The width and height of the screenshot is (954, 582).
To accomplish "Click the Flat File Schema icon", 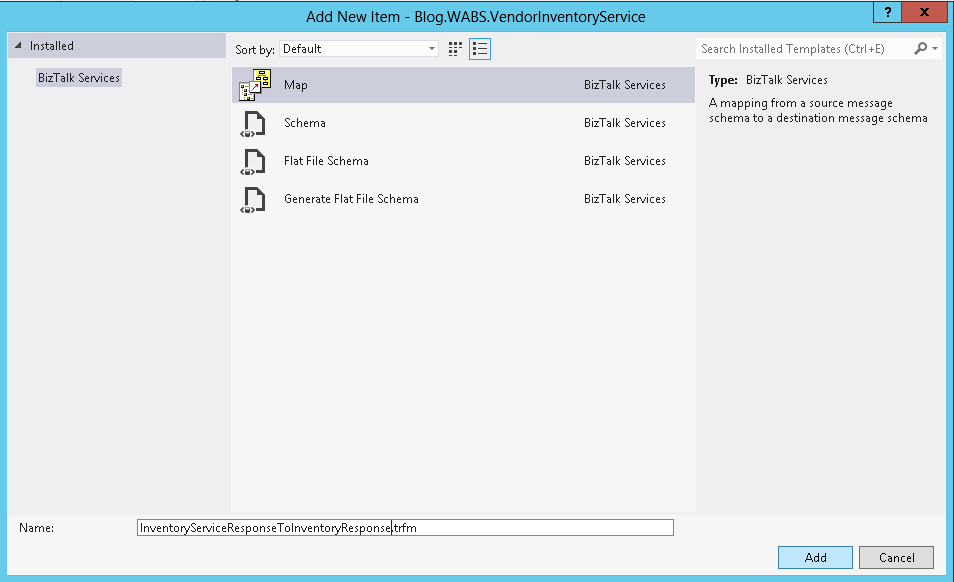I will click(253, 162).
